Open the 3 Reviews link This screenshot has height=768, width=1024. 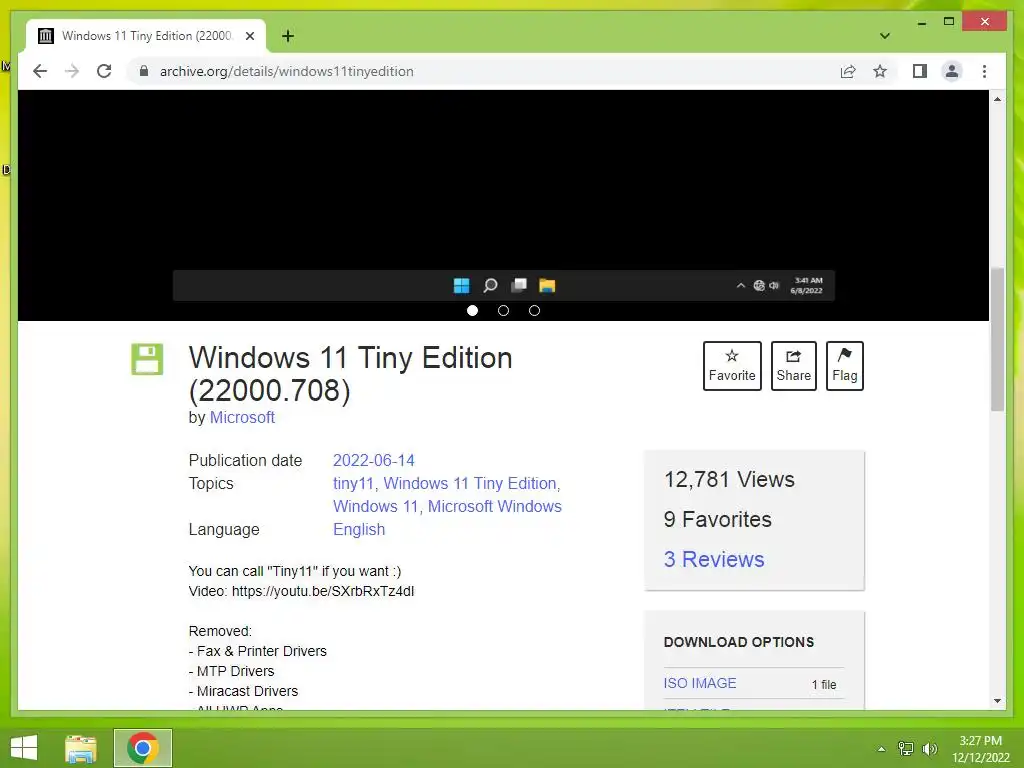click(x=714, y=559)
